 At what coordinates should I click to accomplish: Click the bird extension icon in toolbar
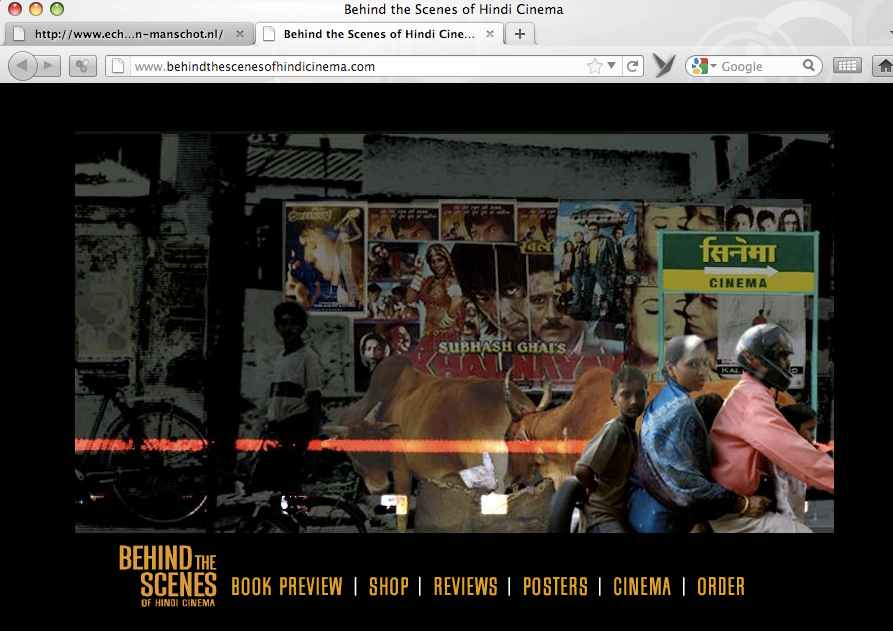point(664,65)
